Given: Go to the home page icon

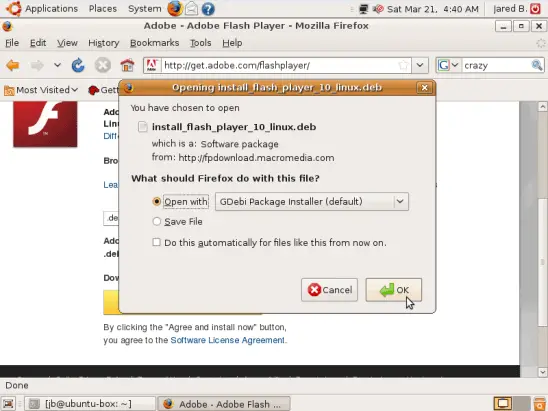Looking at the screenshot, I should pyautogui.click(x=127, y=65).
